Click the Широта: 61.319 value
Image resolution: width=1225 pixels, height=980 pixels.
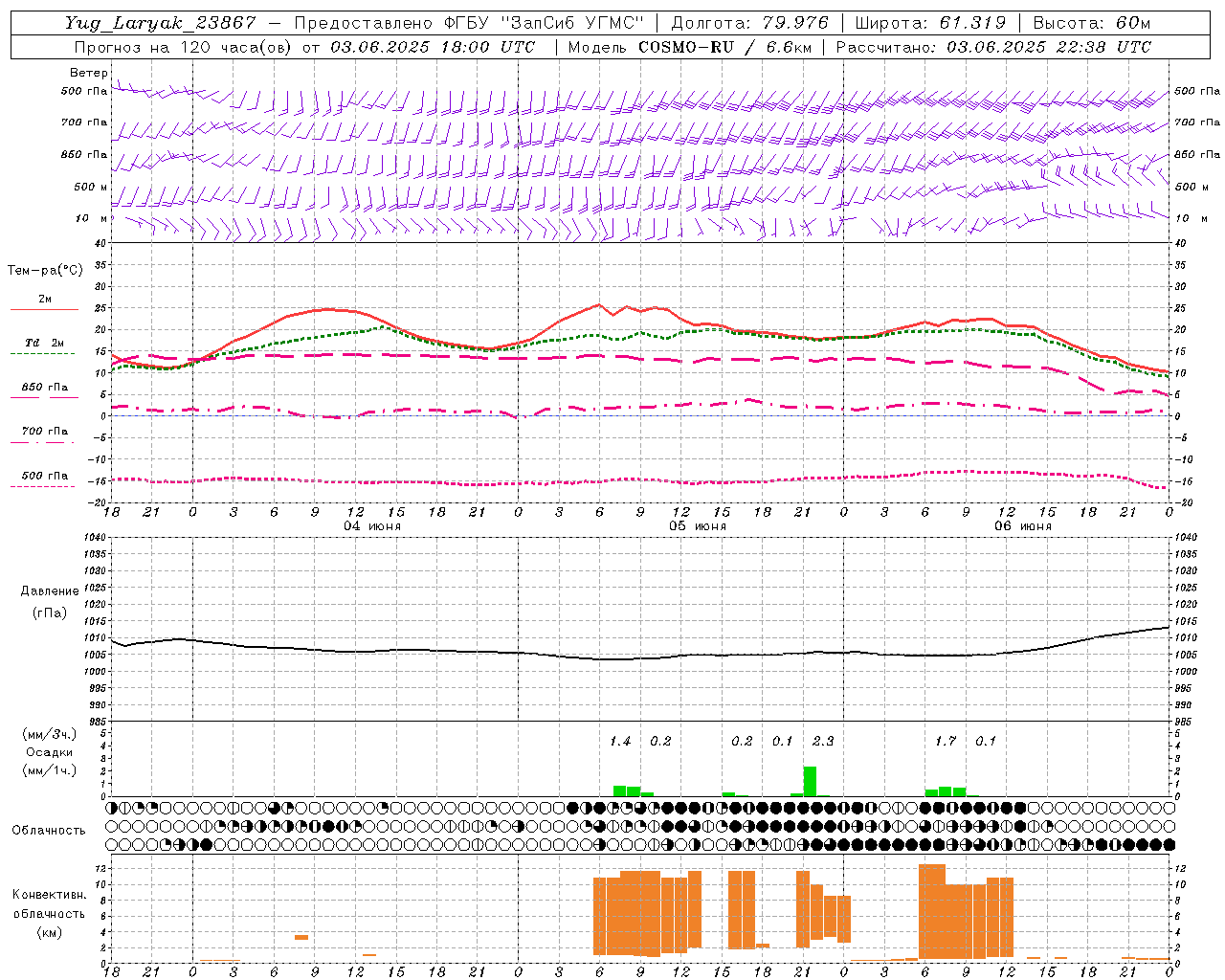[930, 23]
